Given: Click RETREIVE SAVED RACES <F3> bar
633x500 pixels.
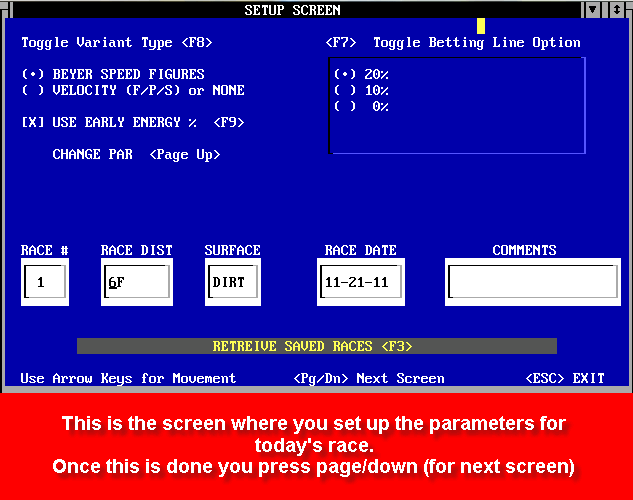Looking at the screenshot, I should point(317,346).
